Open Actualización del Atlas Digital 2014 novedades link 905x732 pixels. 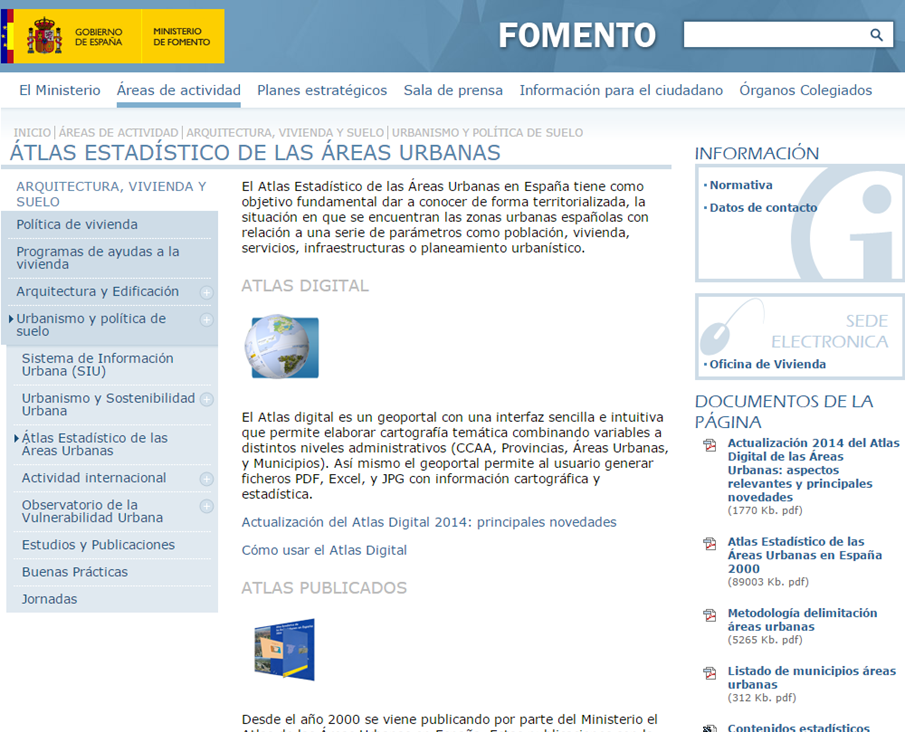pos(429,522)
